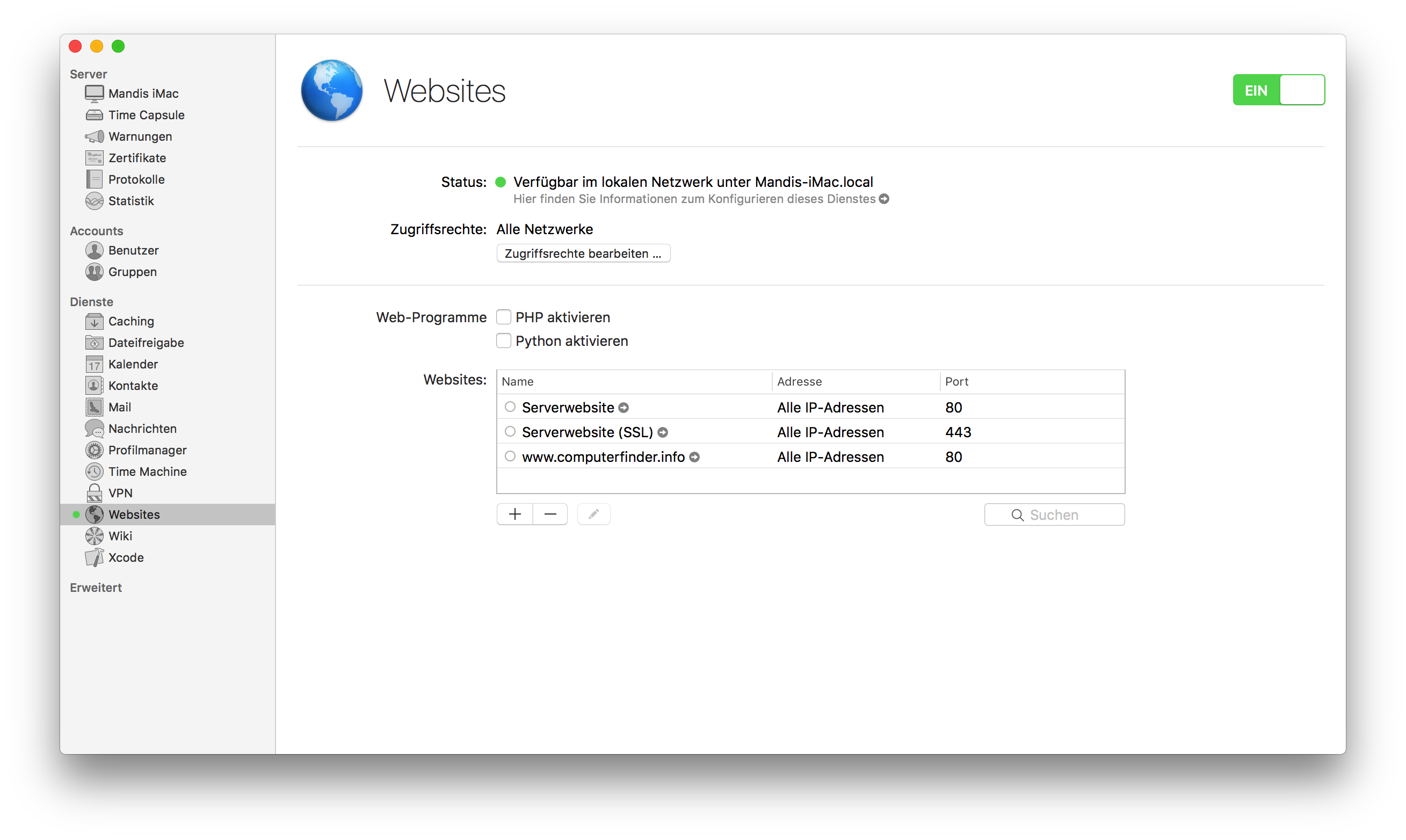Open arrow next to www.computerfinder.info
This screenshot has width=1406, height=840.
click(694, 458)
